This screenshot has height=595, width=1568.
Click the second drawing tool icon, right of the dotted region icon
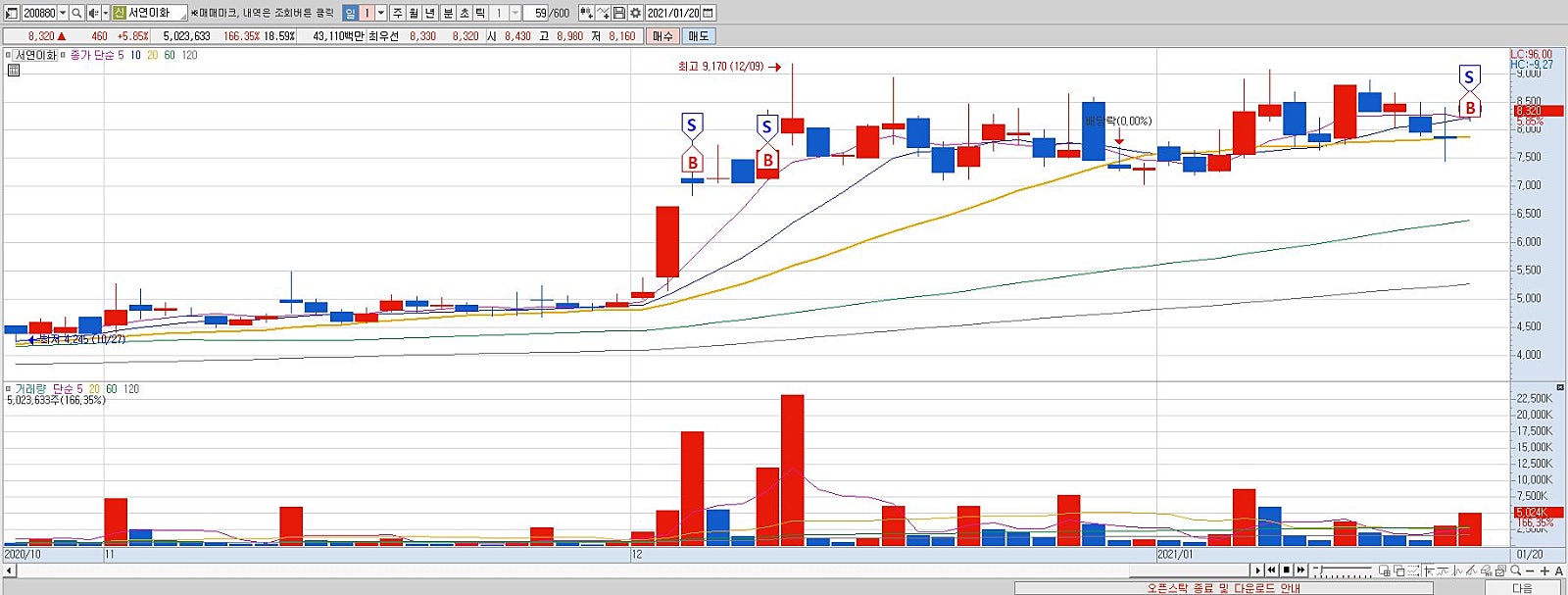pyautogui.click(x=1443, y=570)
